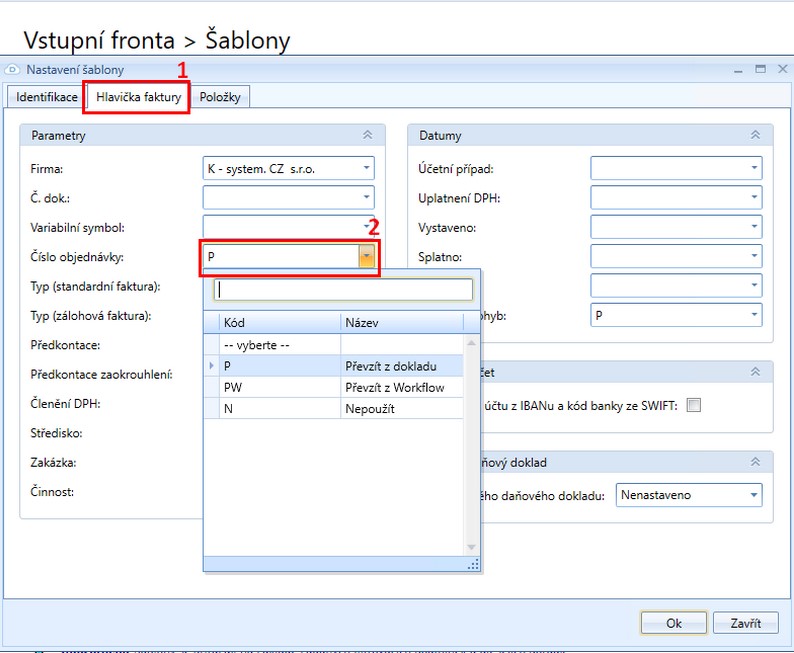Collapse the Datumy section chevron
Screen dimensions: 794x653
pos(754,135)
